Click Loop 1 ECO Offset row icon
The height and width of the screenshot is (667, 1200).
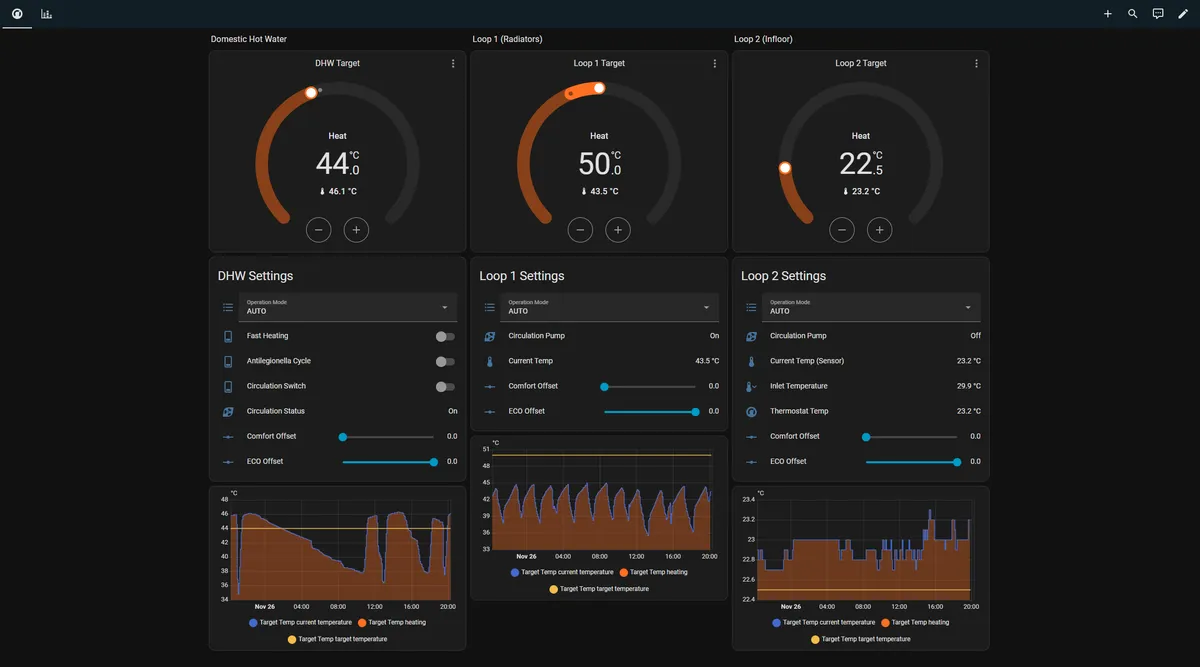point(490,411)
